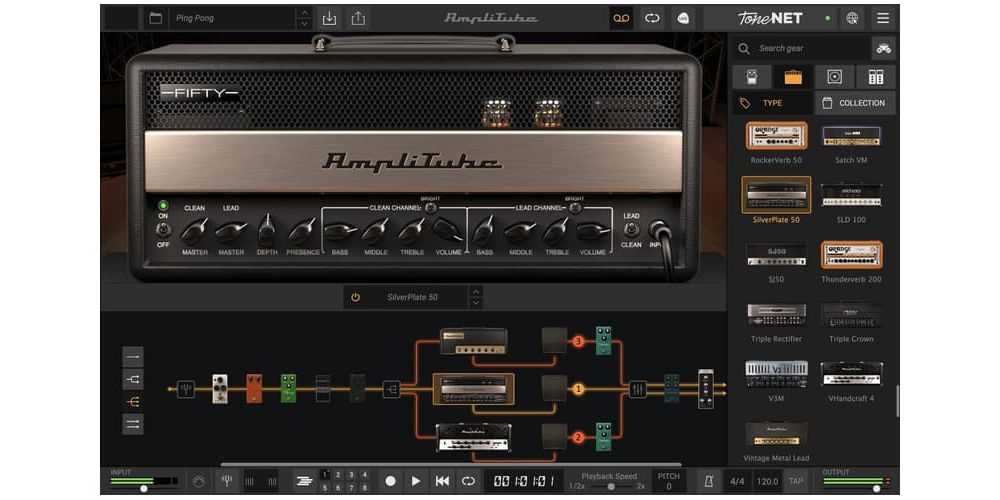The width and height of the screenshot is (1000, 500).
Task: Open the tuner in bottom bar
Action: [x=226, y=481]
